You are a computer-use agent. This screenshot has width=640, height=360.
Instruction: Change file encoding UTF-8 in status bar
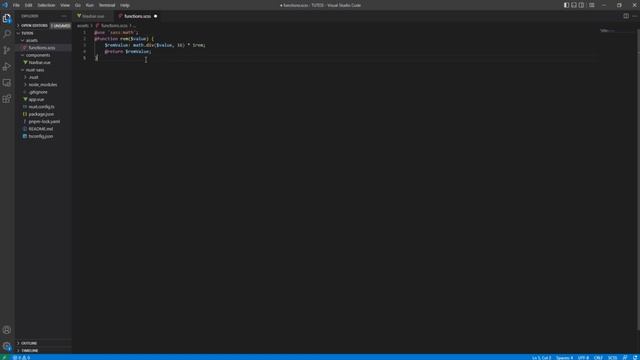click(x=583, y=358)
